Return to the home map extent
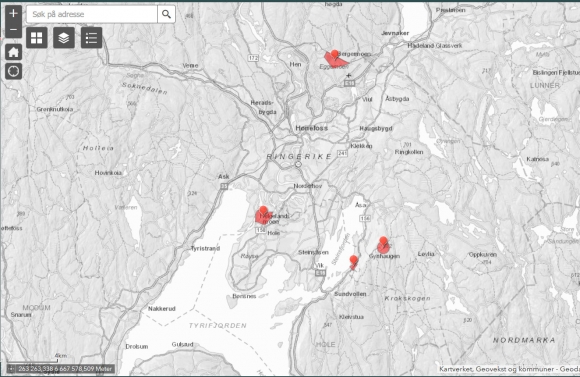Image resolution: width=580 pixels, height=377 pixels. point(13,52)
